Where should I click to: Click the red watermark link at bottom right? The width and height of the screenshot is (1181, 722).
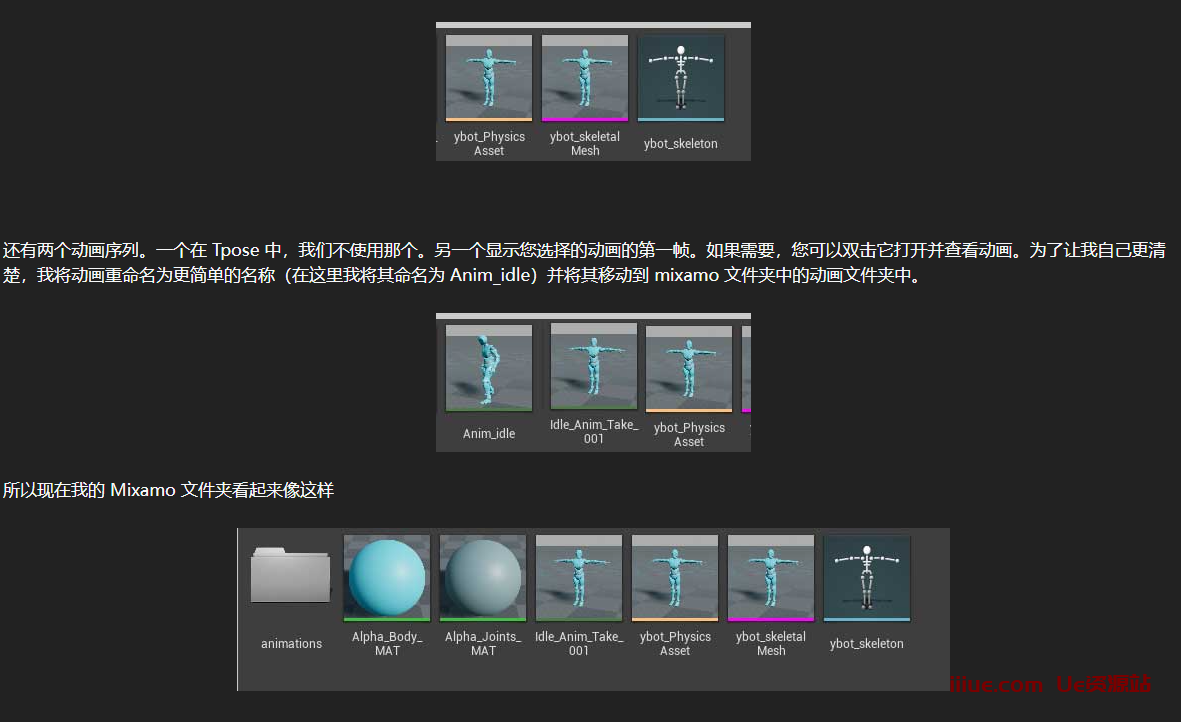click(1050, 684)
